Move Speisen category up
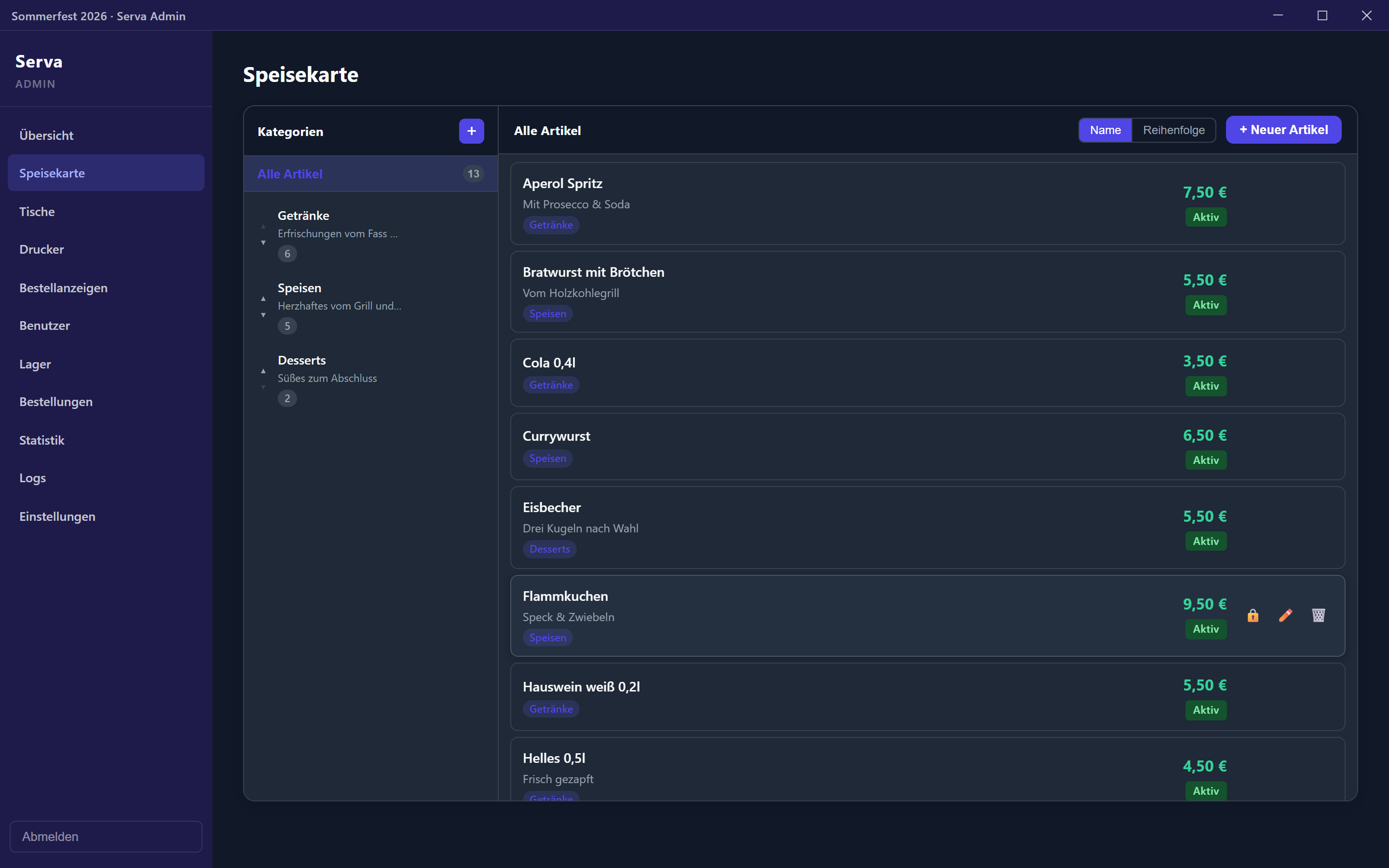 click(263, 298)
